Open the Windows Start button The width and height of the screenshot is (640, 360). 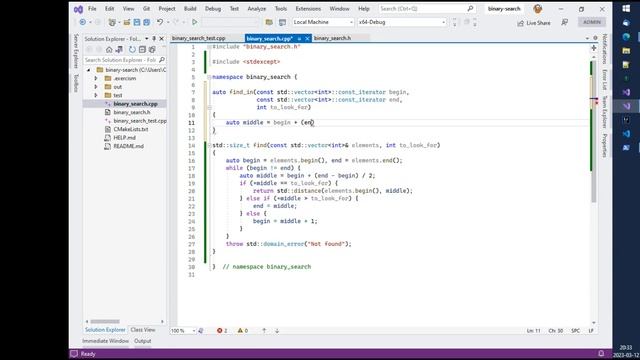626,9
